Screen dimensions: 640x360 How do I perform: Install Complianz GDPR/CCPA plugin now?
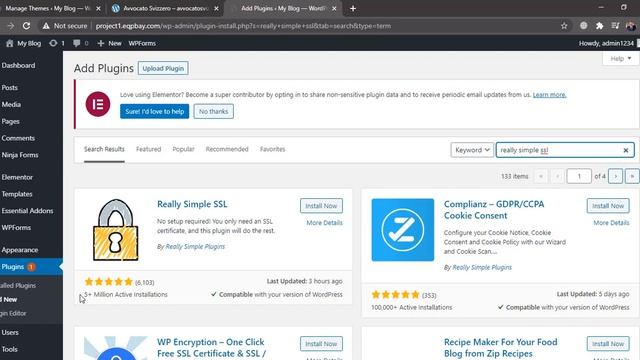pos(608,206)
